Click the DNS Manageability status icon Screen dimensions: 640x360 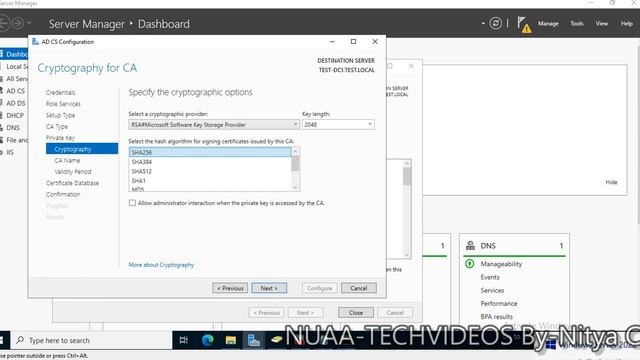[x=469, y=264]
